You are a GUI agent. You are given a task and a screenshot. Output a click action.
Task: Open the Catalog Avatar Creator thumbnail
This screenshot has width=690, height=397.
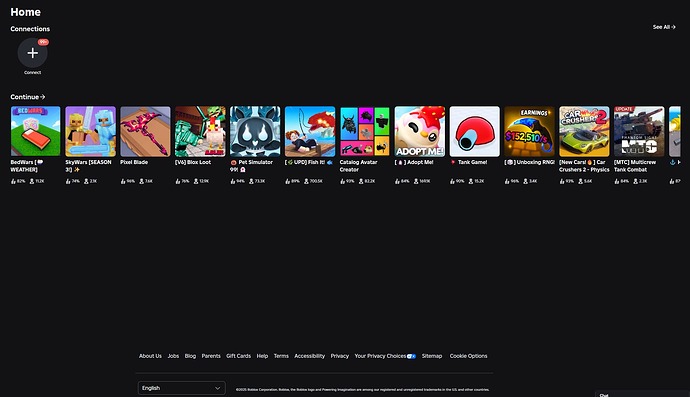[x=365, y=131]
